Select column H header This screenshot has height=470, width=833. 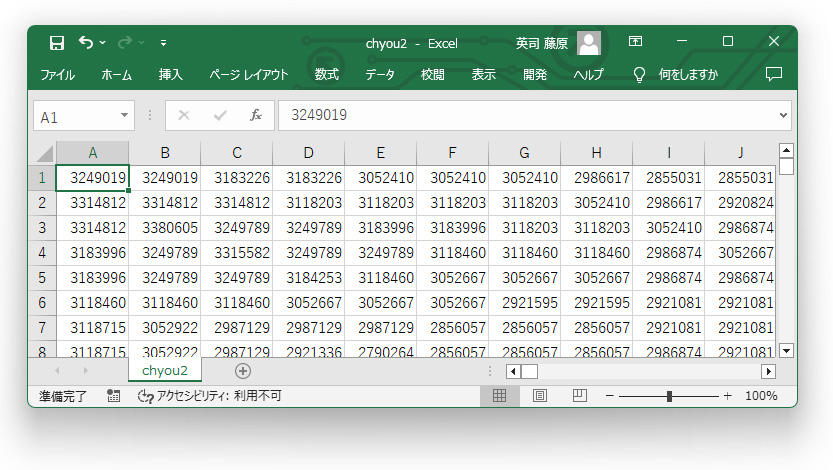597,153
